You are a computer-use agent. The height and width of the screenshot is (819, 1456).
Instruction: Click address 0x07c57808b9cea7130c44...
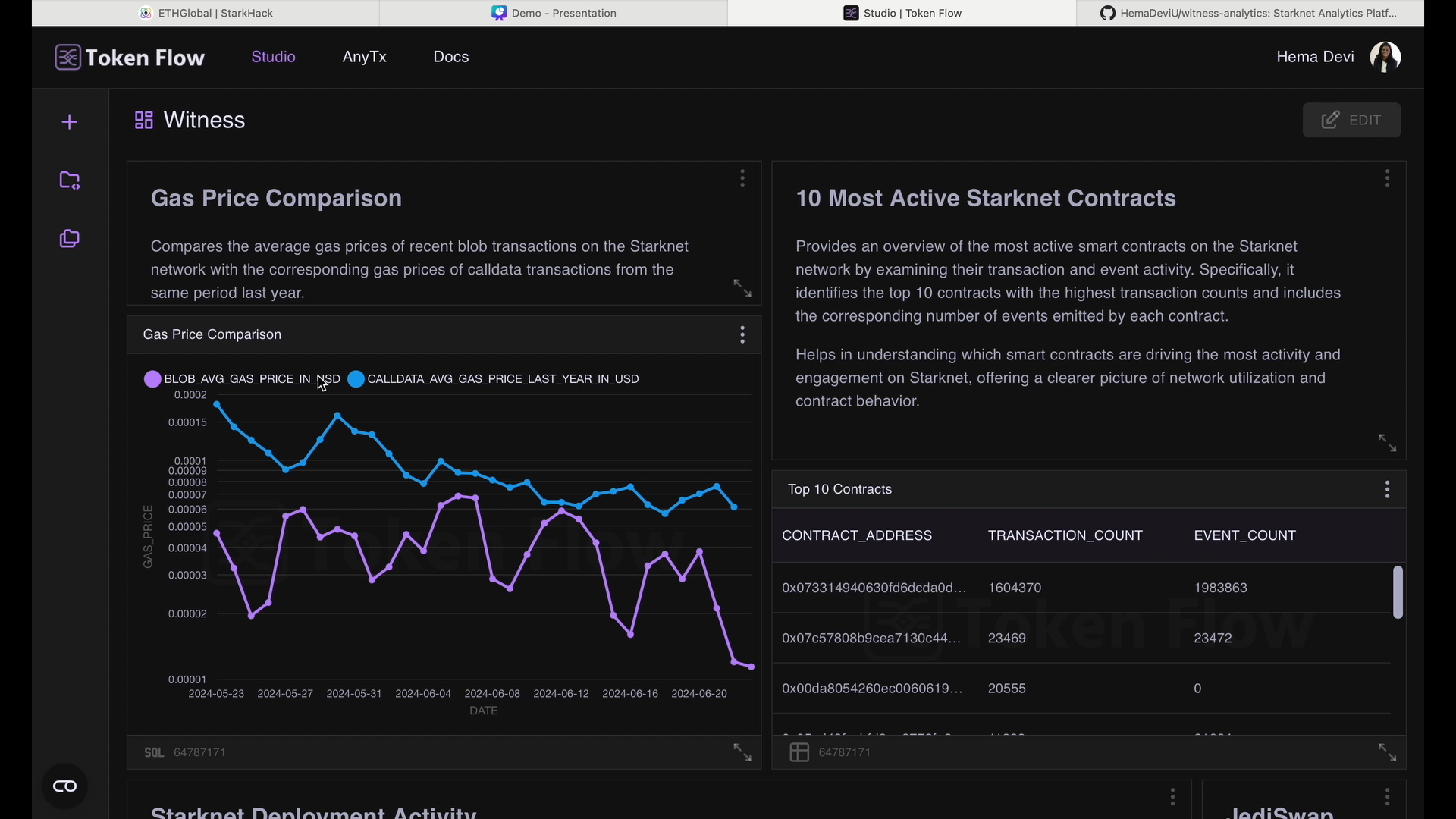pyautogui.click(x=871, y=639)
